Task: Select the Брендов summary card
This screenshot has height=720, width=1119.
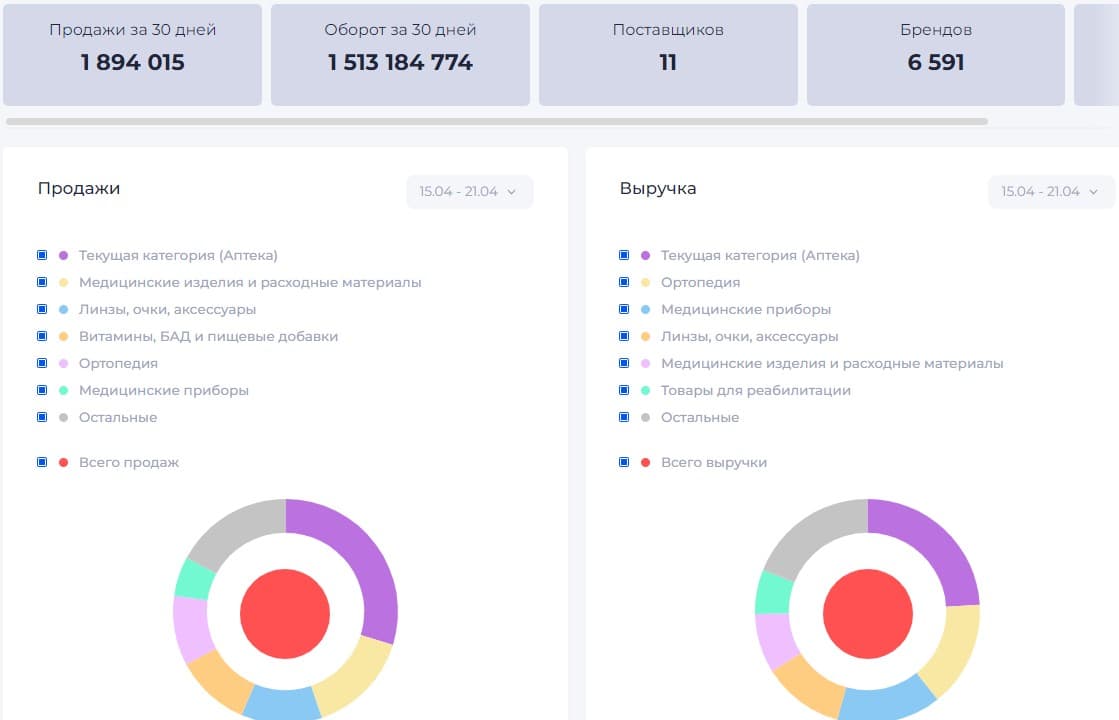Action: (x=936, y=55)
